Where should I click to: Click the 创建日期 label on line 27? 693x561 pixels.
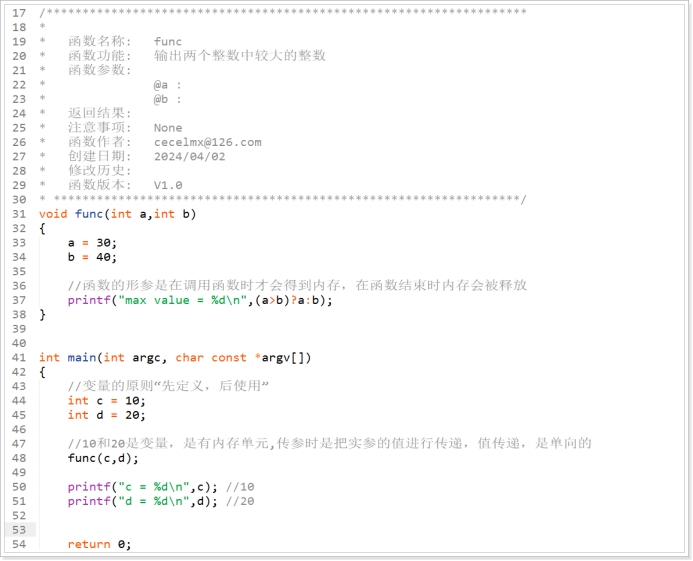pos(99,156)
